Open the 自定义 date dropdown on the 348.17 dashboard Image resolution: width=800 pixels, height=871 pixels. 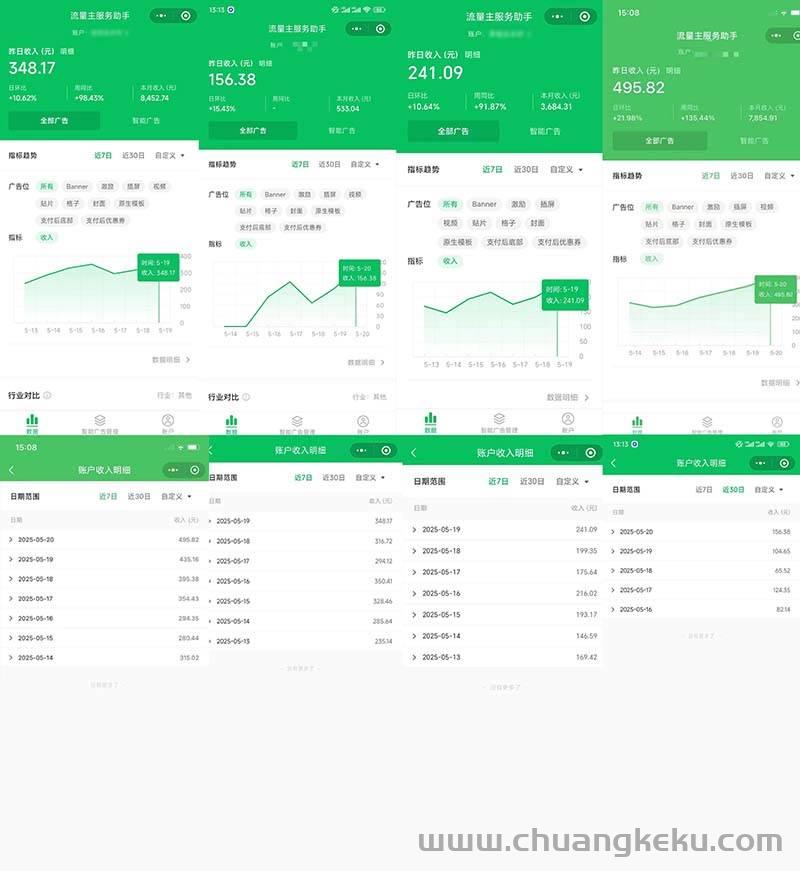pos(169,156)
